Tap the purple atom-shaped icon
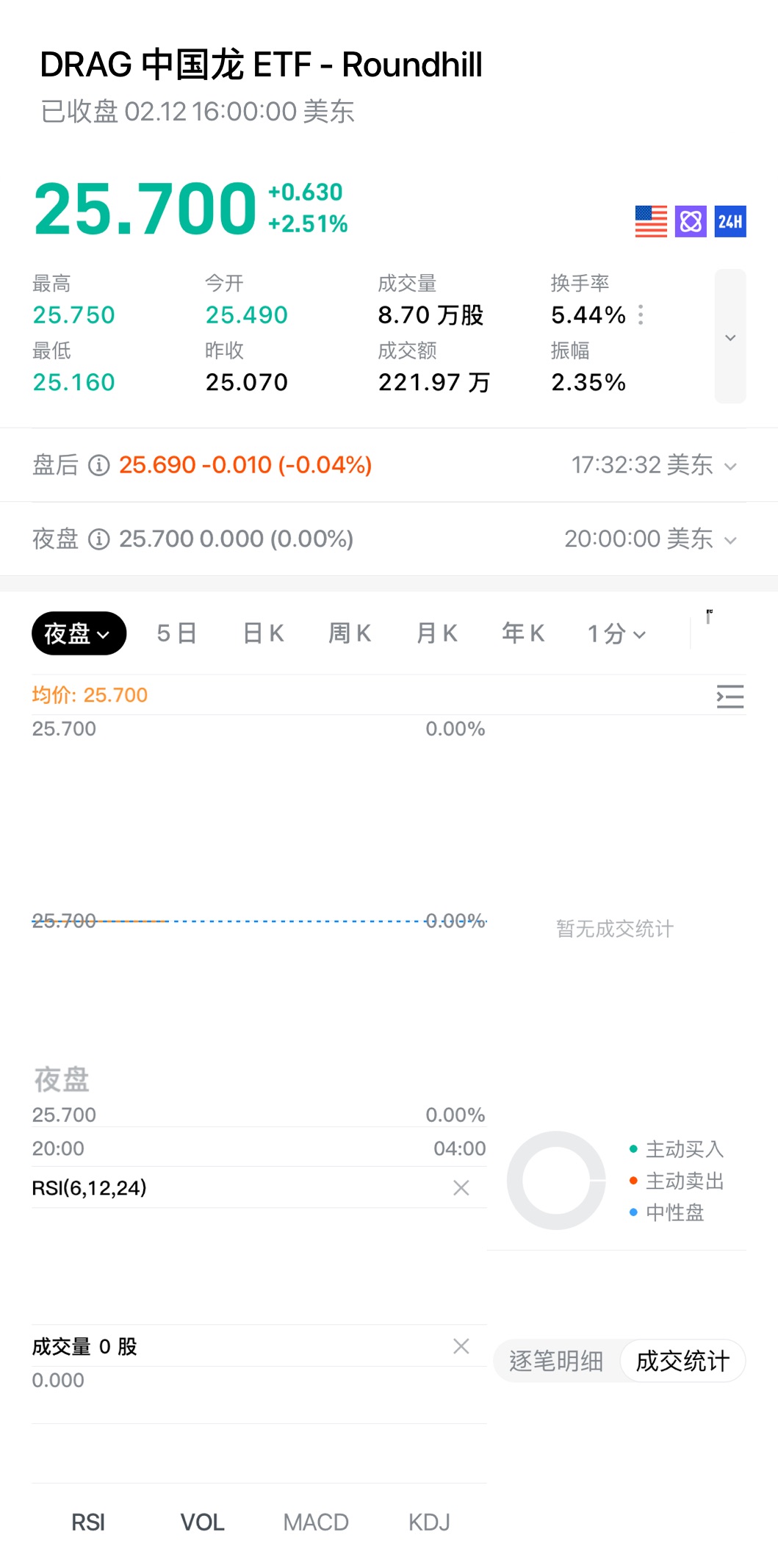The width and height of the screenshot is (778, 1568). pyautogui.click(x=691, y=221)
